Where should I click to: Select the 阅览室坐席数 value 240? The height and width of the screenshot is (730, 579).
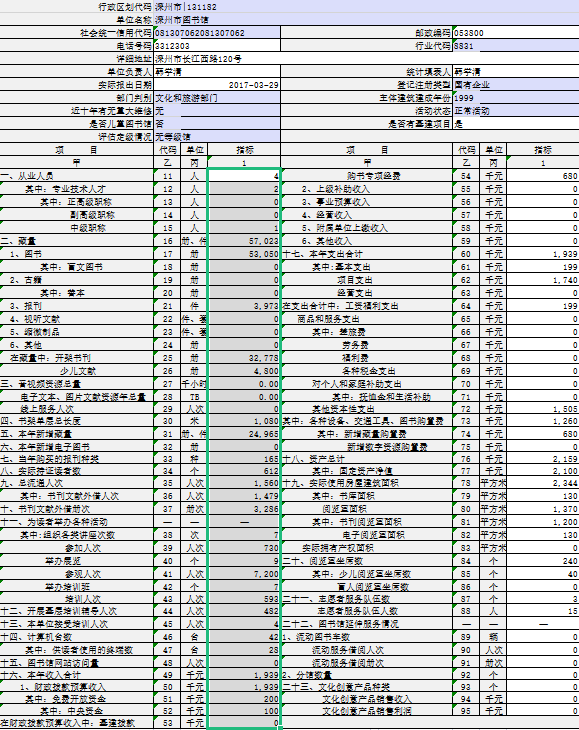click(x=543, y=561)
